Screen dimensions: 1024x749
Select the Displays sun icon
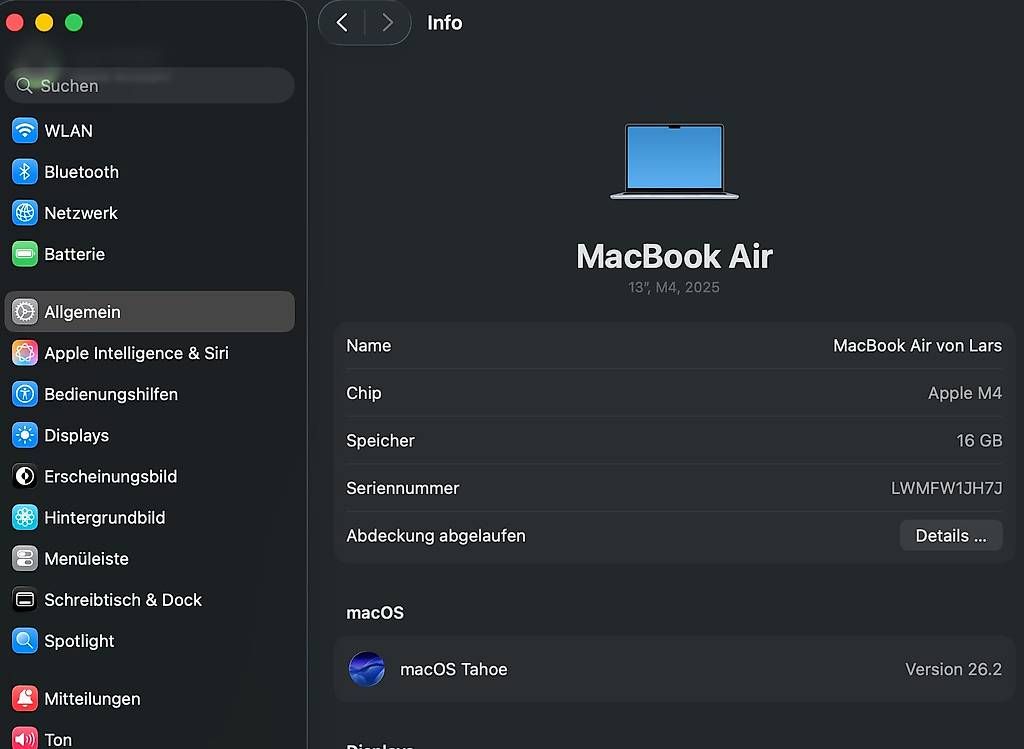click(25, 435)
